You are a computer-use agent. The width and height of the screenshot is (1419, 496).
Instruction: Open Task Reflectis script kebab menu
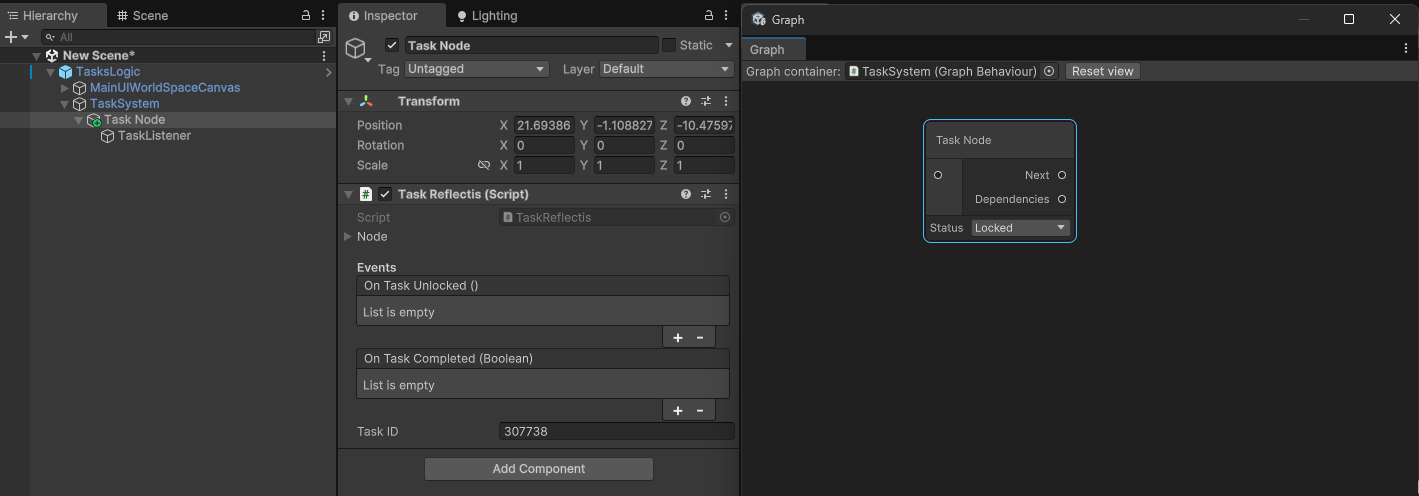click(x=726, y=194)
